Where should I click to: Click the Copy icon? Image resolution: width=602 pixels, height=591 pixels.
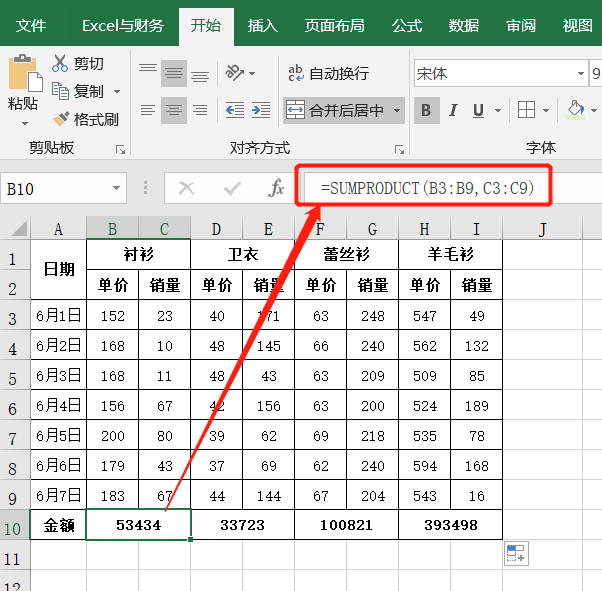point(60,91)
